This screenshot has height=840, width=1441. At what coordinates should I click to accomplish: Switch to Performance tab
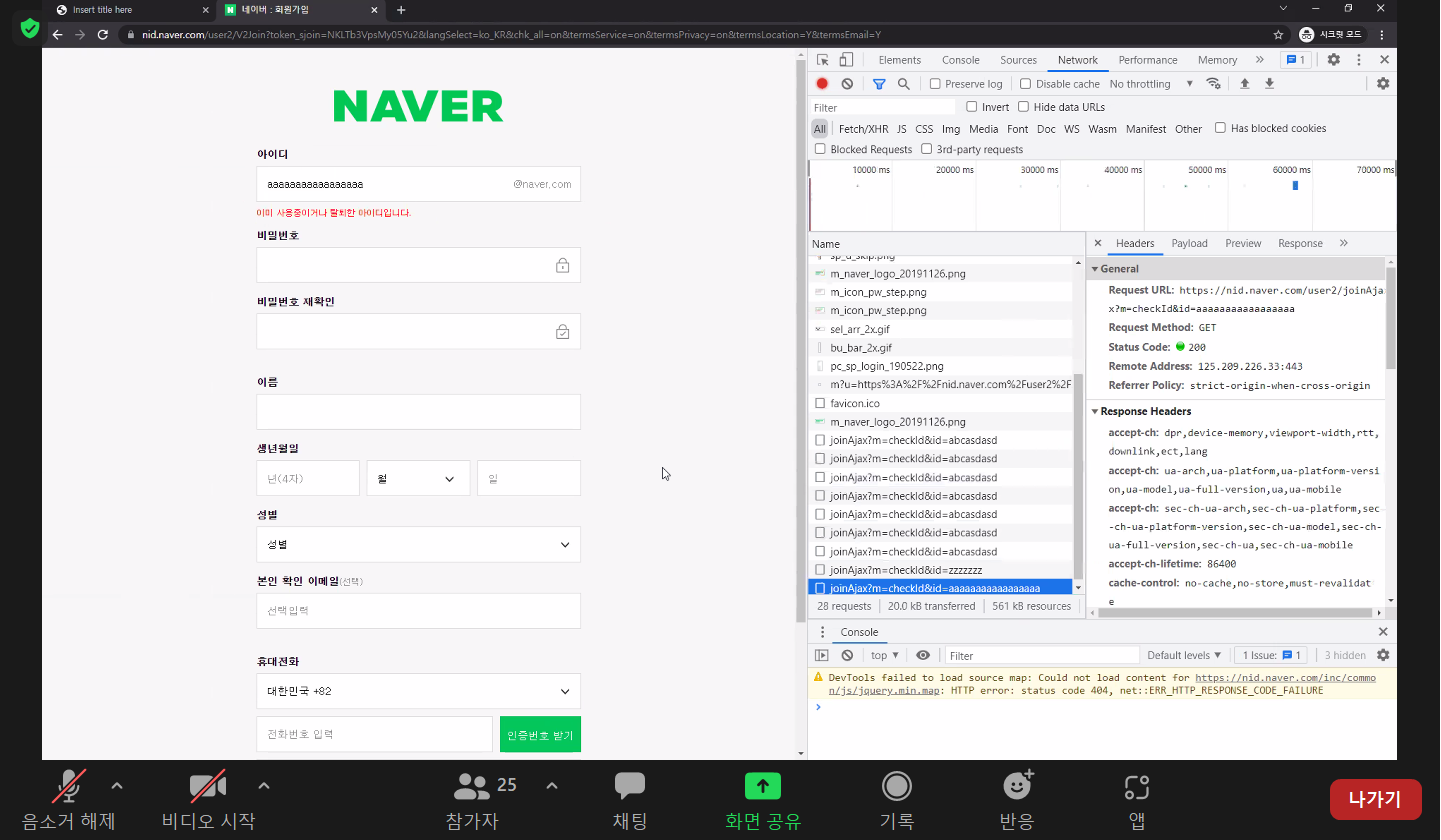(x=1147, y=60)
